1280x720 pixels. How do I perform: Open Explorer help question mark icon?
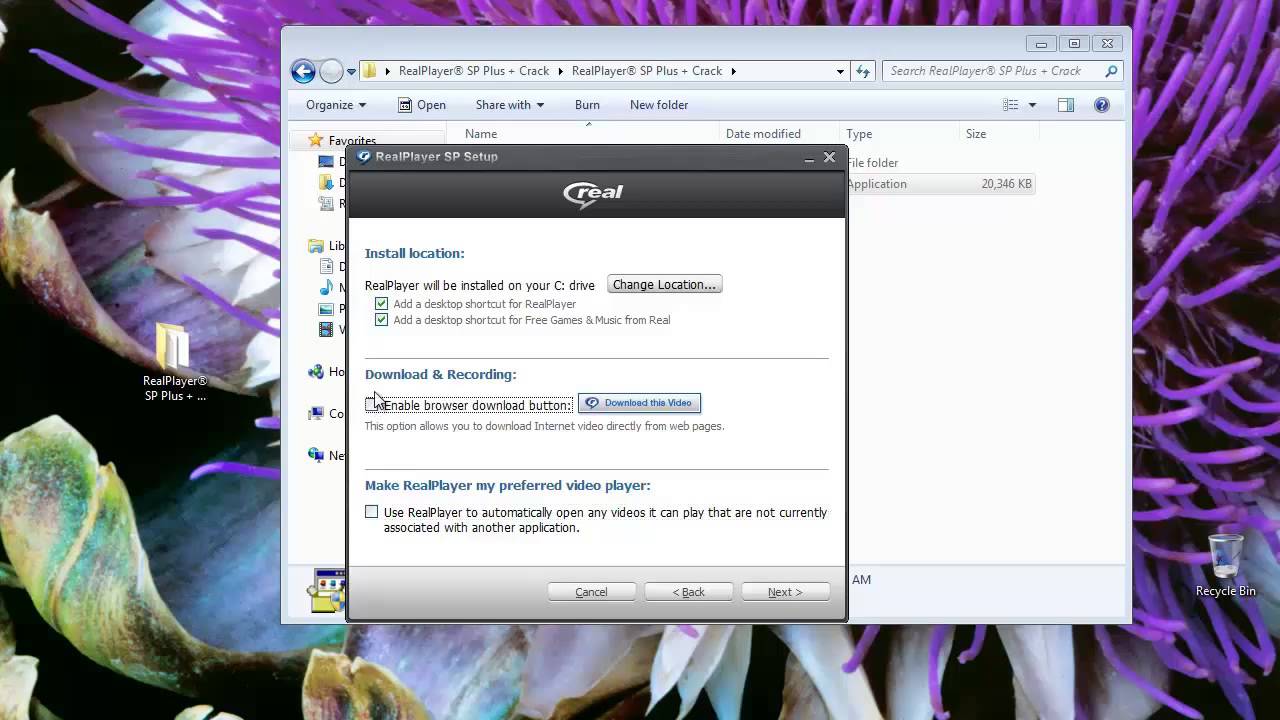coord(1102,105)
